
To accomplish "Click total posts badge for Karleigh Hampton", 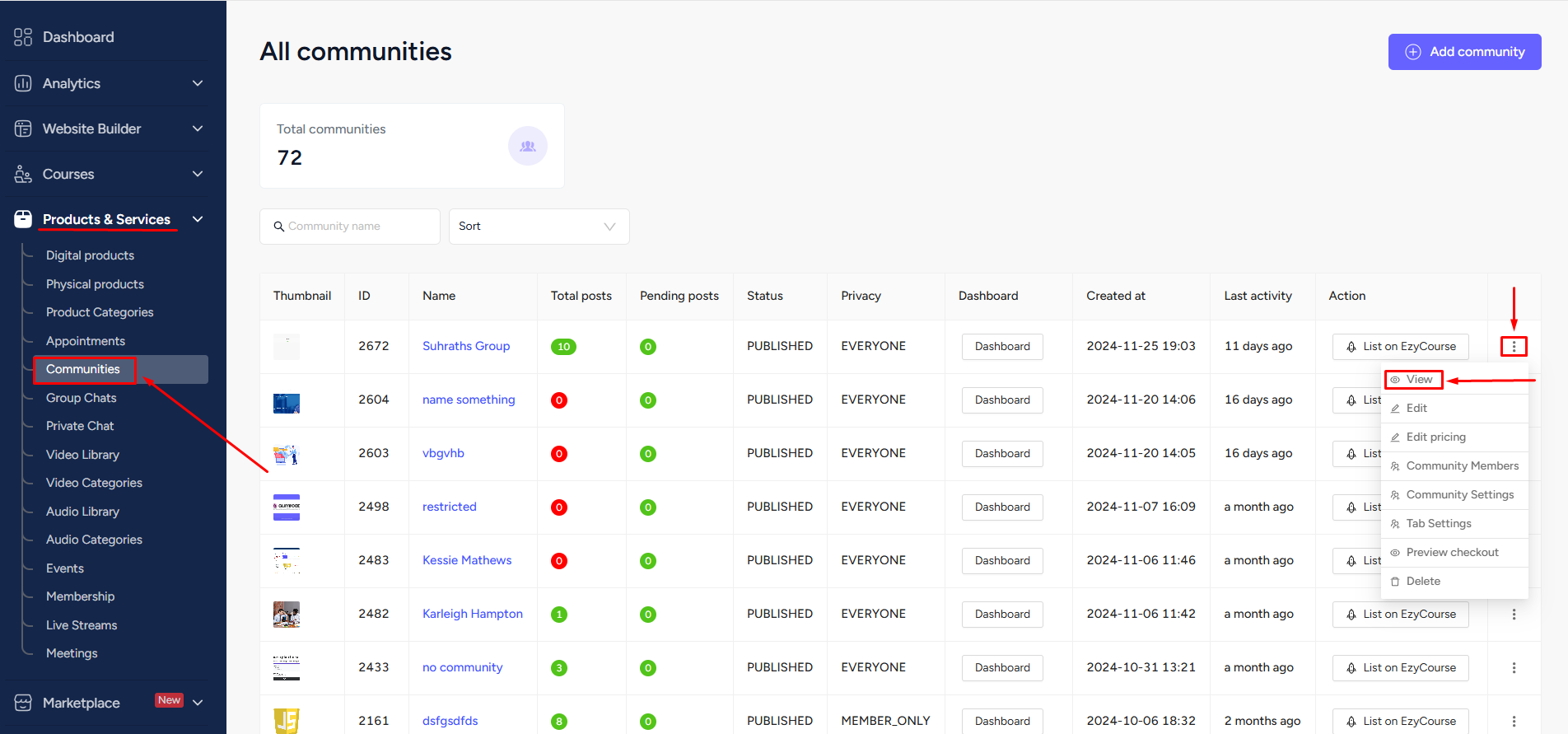I will (559, 615).
